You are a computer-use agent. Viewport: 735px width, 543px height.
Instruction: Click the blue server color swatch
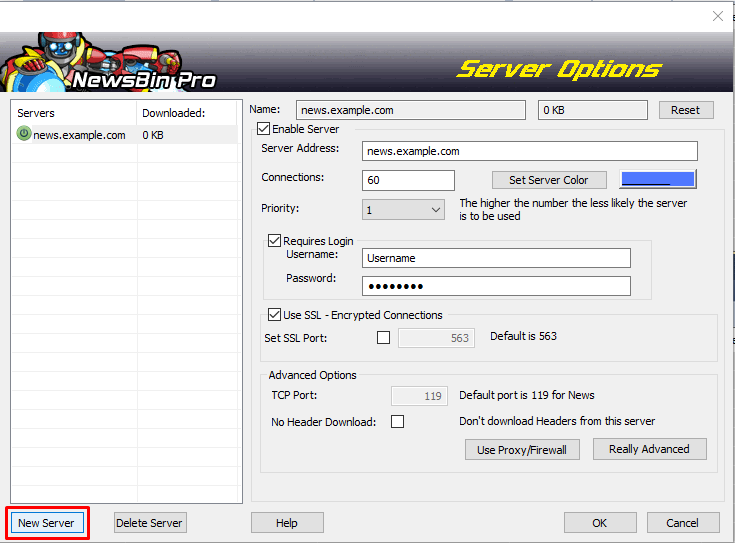pos(658,179)
